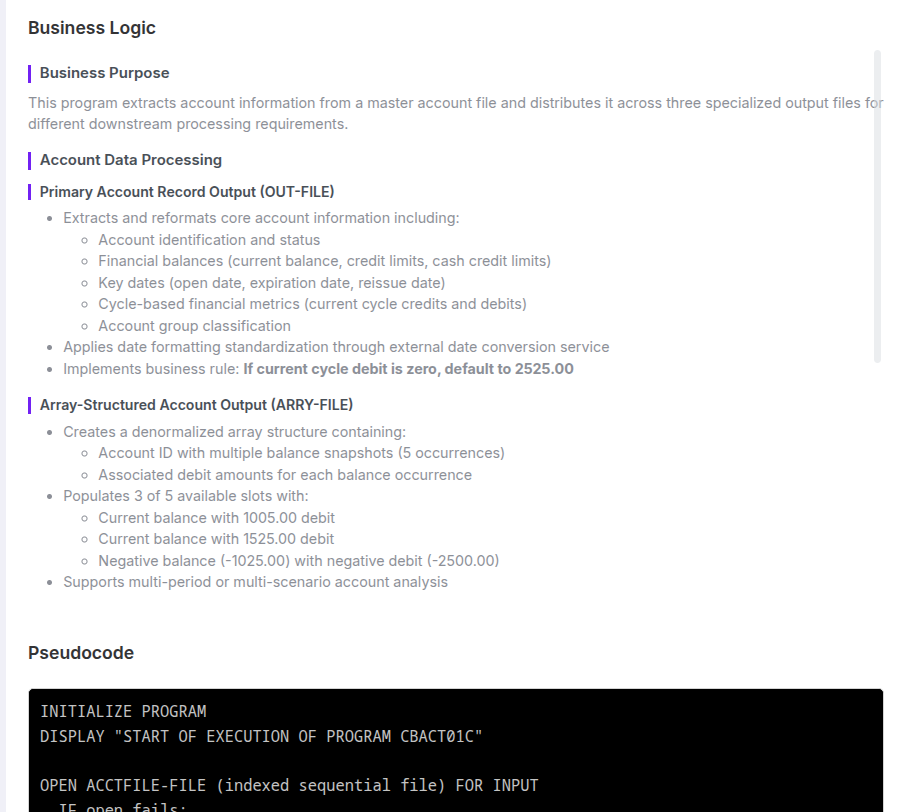
Task: Click the Primary Account Record Output heading
Action: [x=186, y=191]
